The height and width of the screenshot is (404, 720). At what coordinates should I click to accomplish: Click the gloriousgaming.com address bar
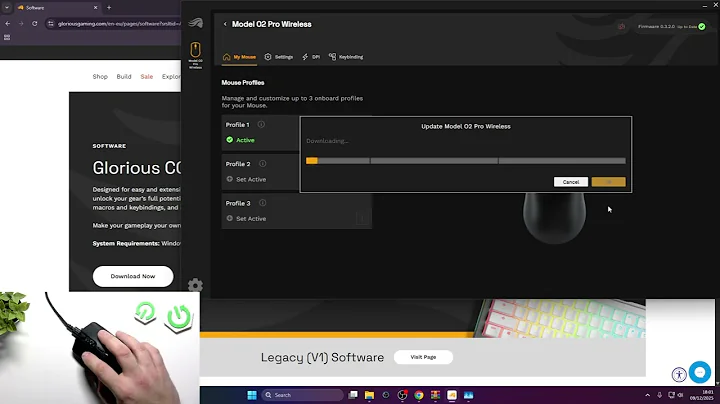(x=118, y=23)
